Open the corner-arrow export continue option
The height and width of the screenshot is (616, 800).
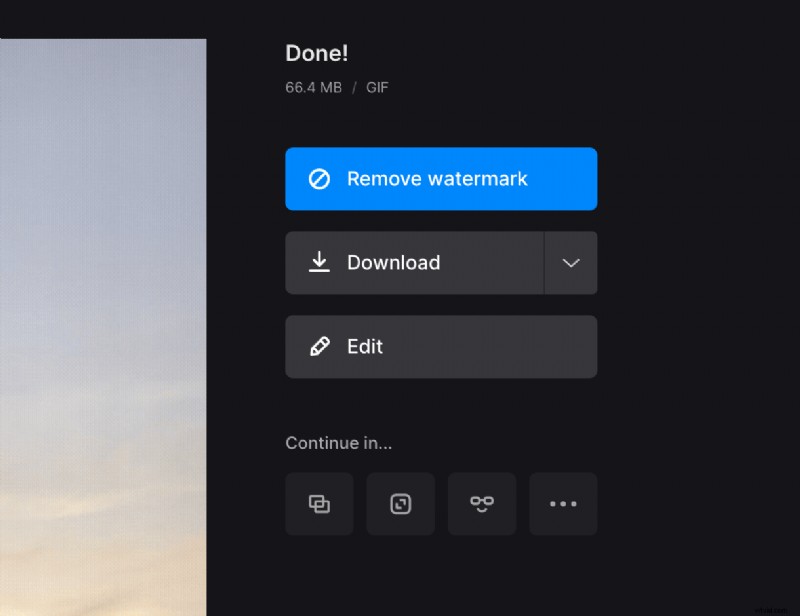pyautogui.click(x=400, y=504)
